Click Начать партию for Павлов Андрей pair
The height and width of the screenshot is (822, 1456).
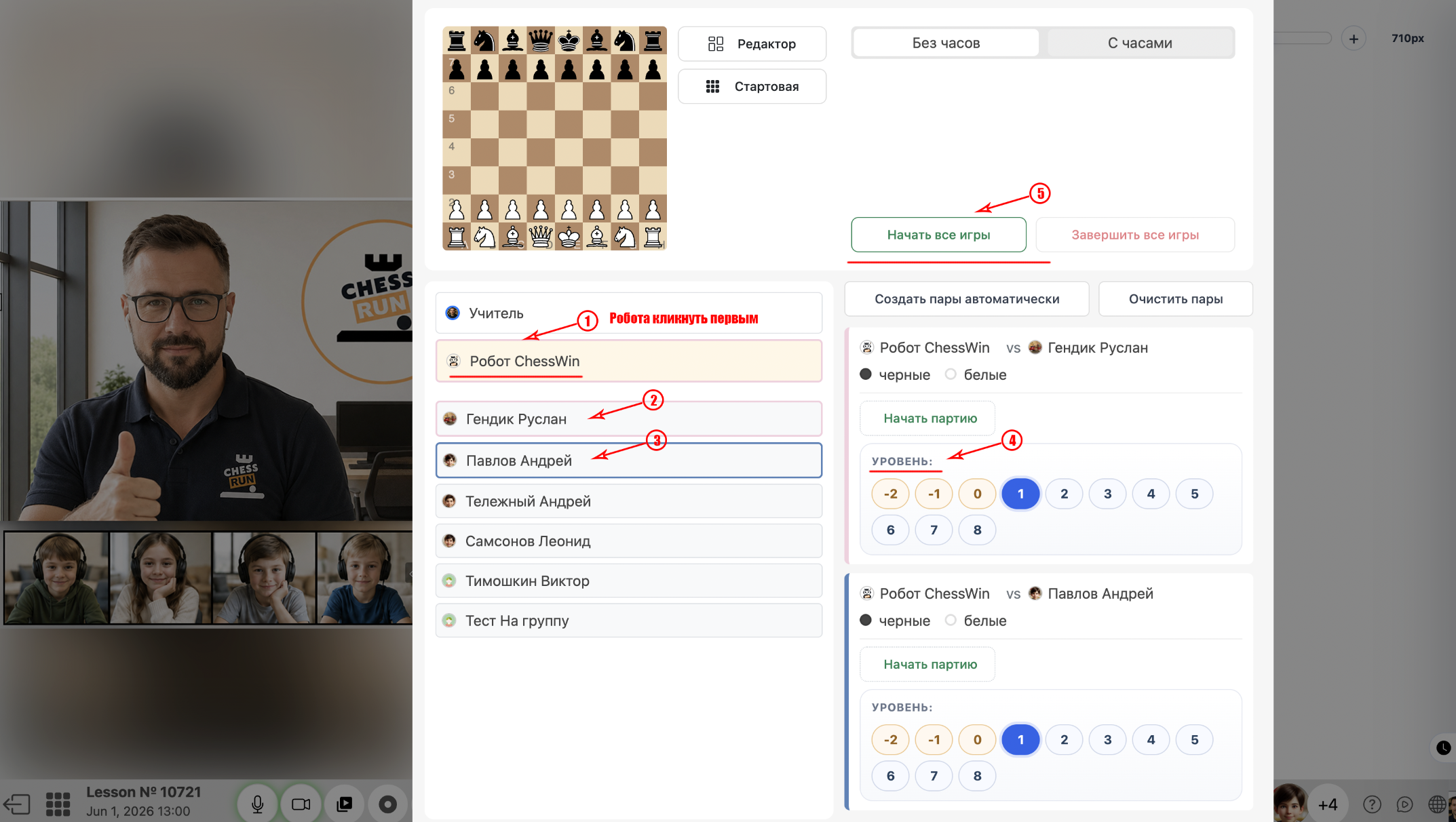pos(927,665)
